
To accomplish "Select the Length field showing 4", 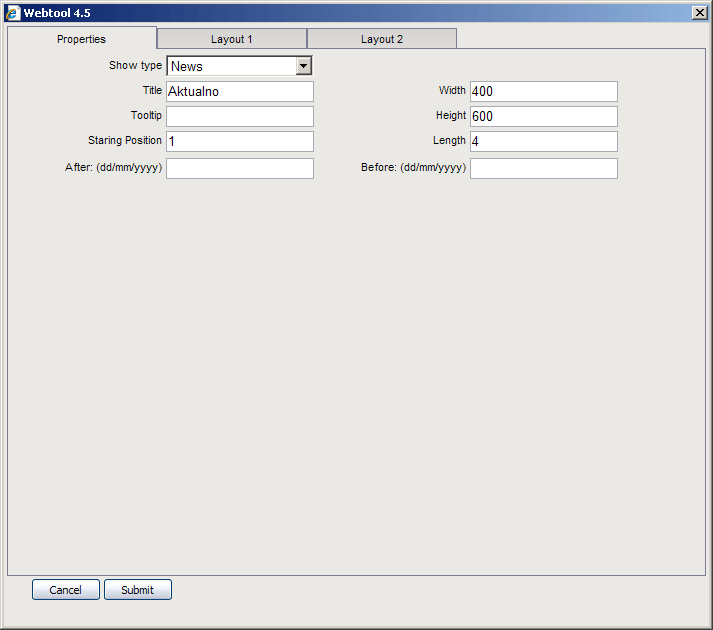I will pos(543,142).
